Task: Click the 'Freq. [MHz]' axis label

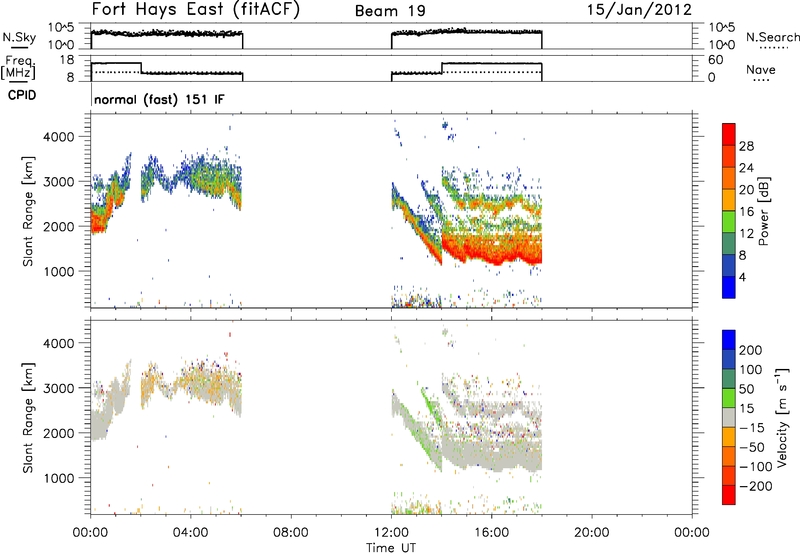Action: pyautogui.click(x=18, y=68)
